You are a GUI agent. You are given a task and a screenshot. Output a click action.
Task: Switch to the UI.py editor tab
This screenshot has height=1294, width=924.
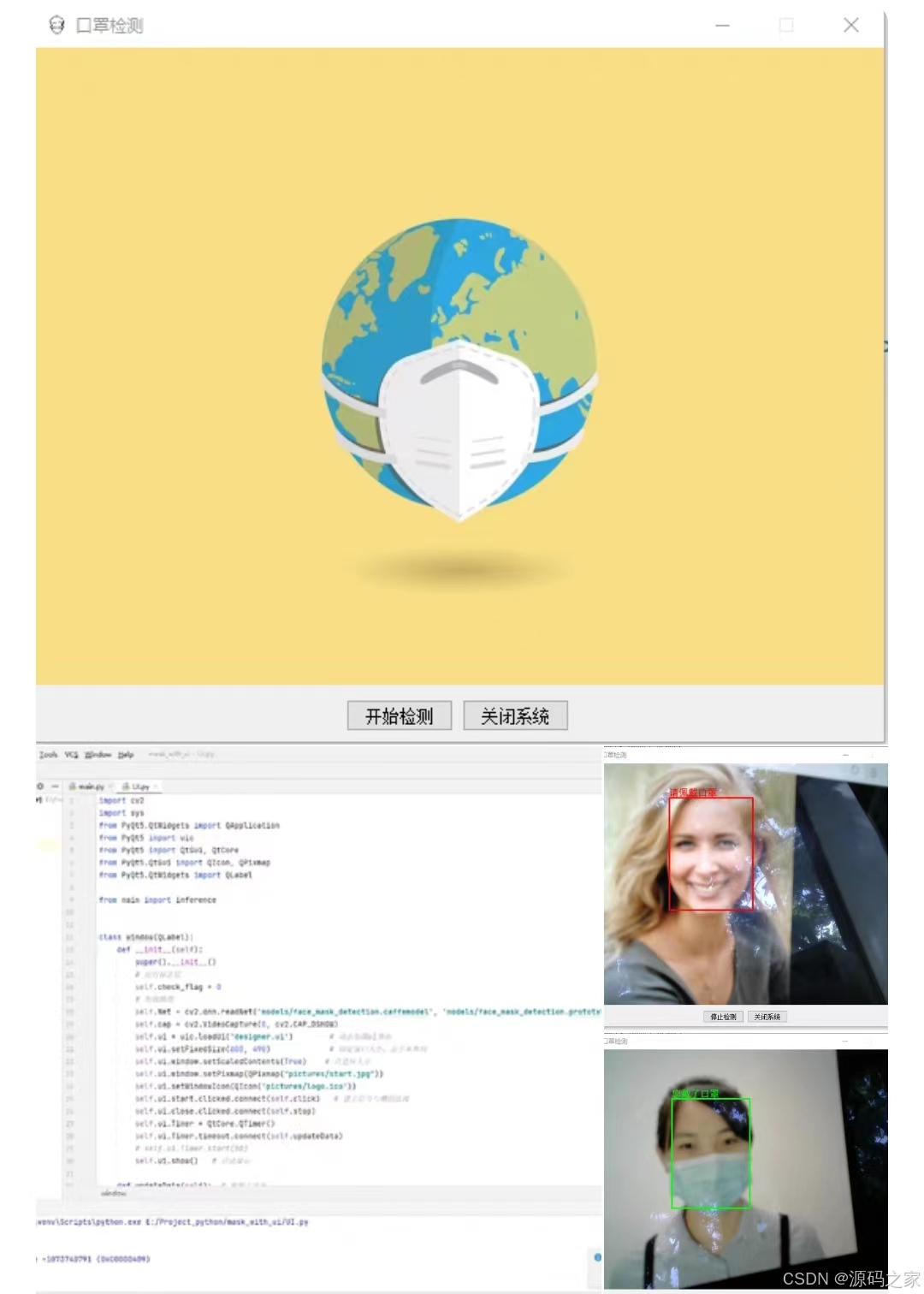click(x=142, y=786)
